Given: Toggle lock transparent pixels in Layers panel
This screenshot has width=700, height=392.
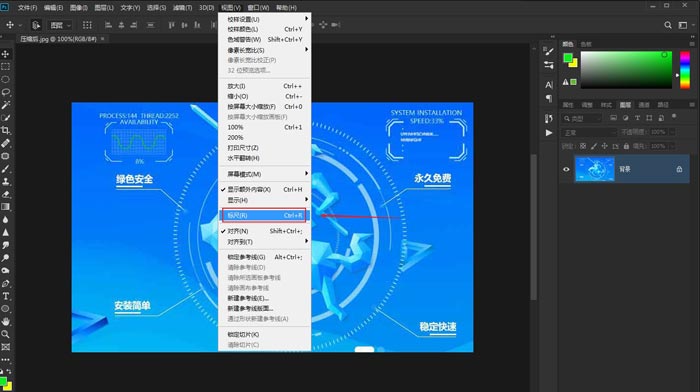Looking at the screenshot, I should pos(583,146).
